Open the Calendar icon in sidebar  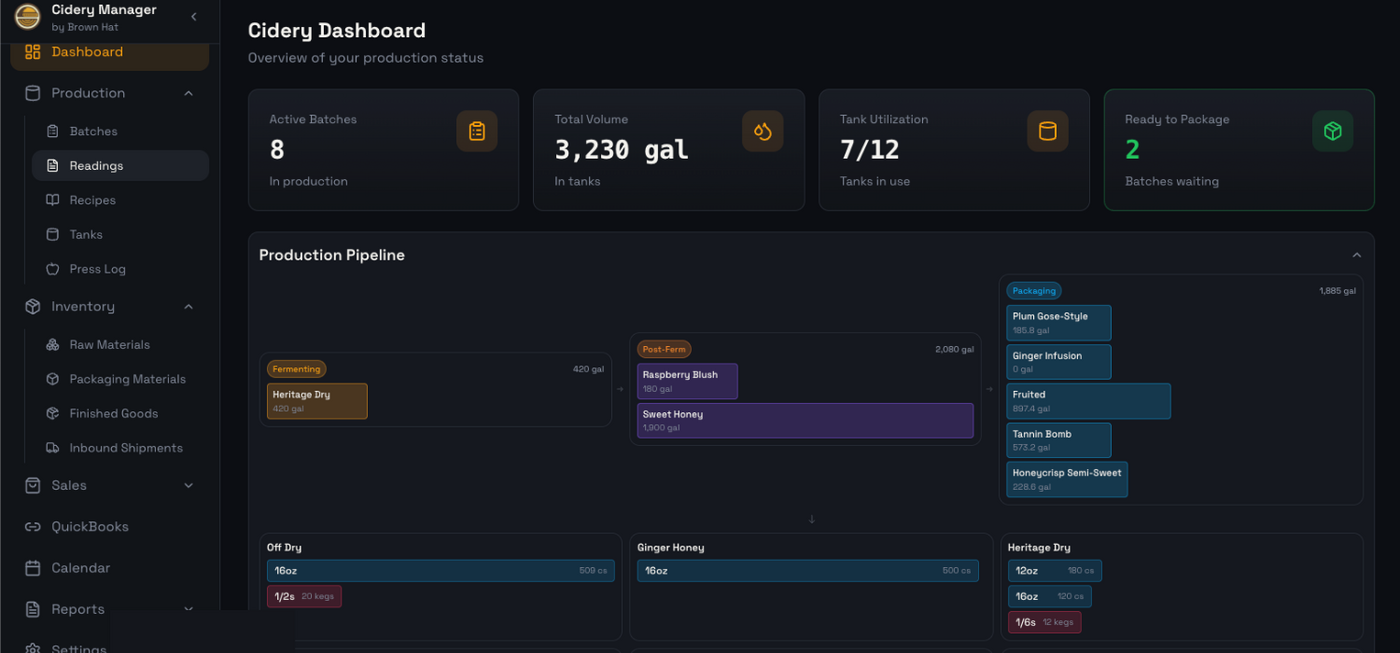pyautogui.click(x=32, y=568)
